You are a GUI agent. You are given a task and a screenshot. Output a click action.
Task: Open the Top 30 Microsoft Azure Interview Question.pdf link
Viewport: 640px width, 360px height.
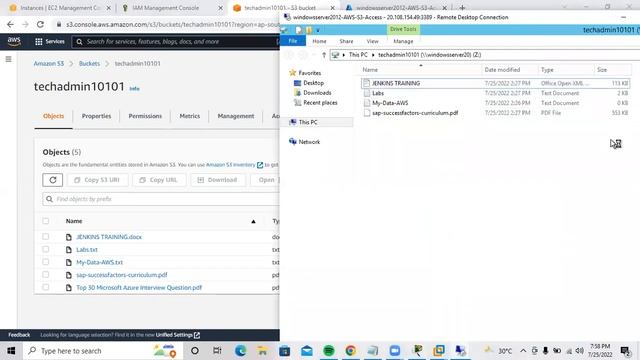click(139, 288)
